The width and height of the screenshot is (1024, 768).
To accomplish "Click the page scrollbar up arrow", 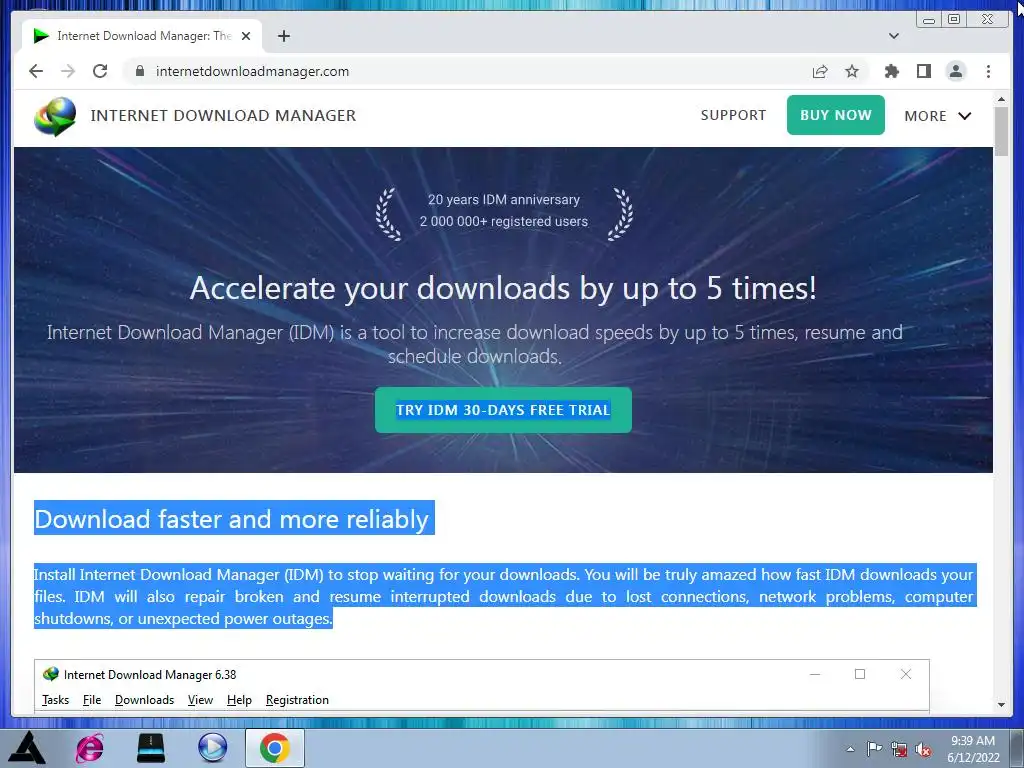I will [1001, 99].
